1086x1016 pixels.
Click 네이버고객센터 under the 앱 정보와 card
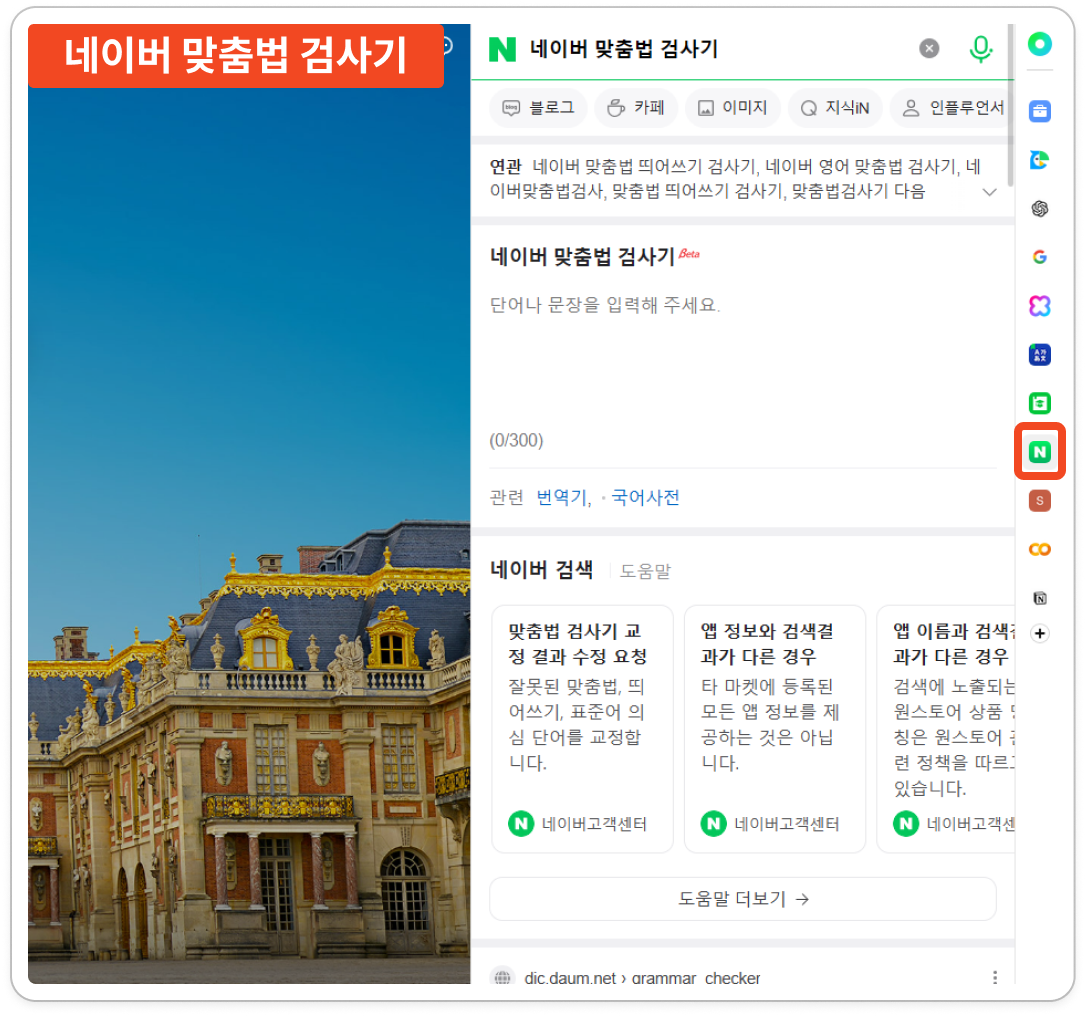(786, 823)
